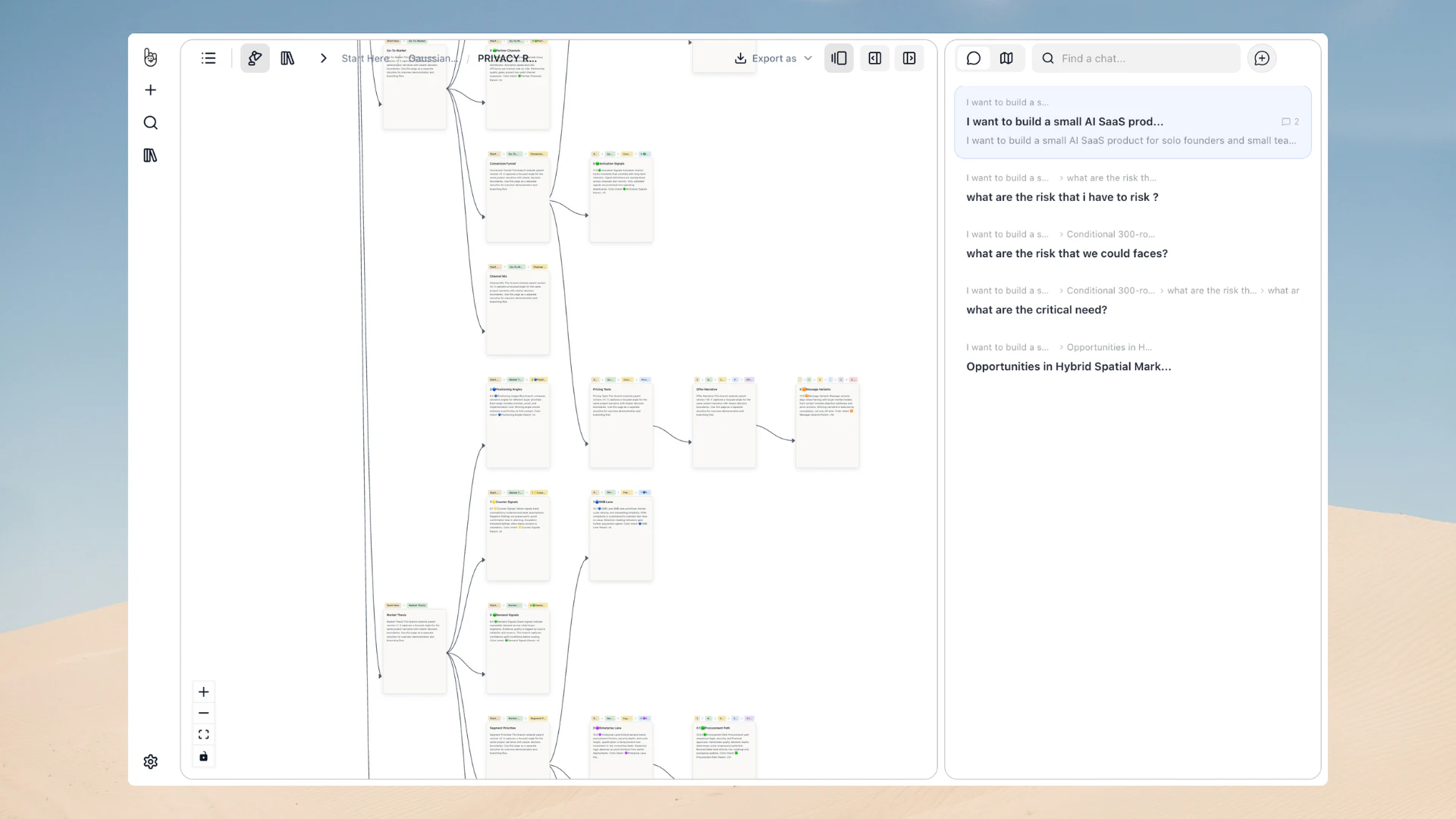Open search from the left sidebar

[x=150, y=122]
